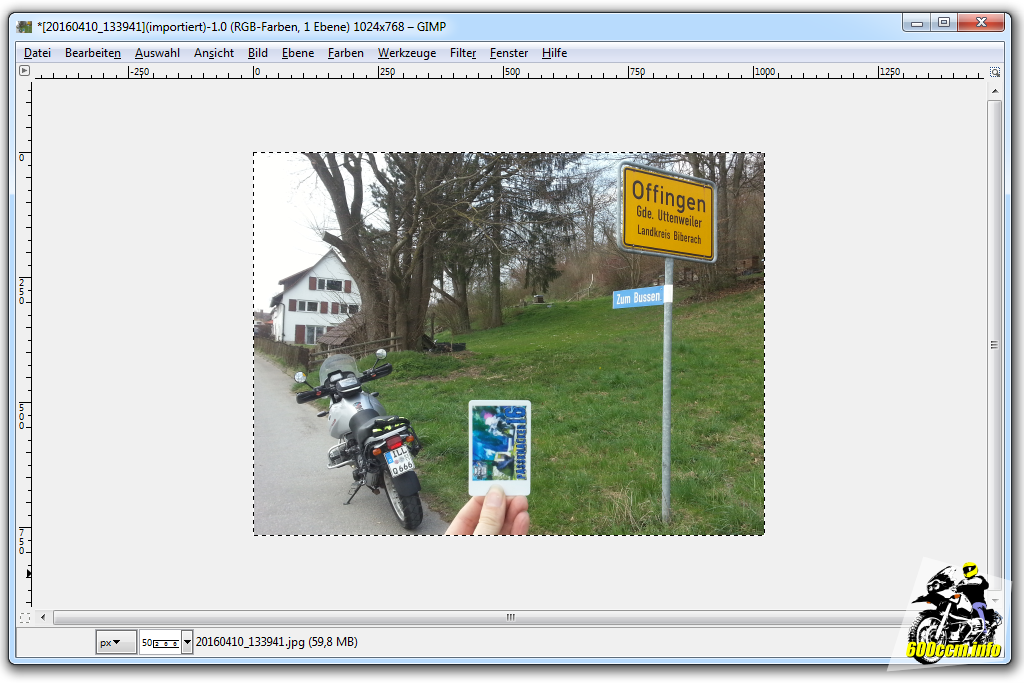
Task: Click the up arrow of vertical scrollbar
Action: [995, 90]
